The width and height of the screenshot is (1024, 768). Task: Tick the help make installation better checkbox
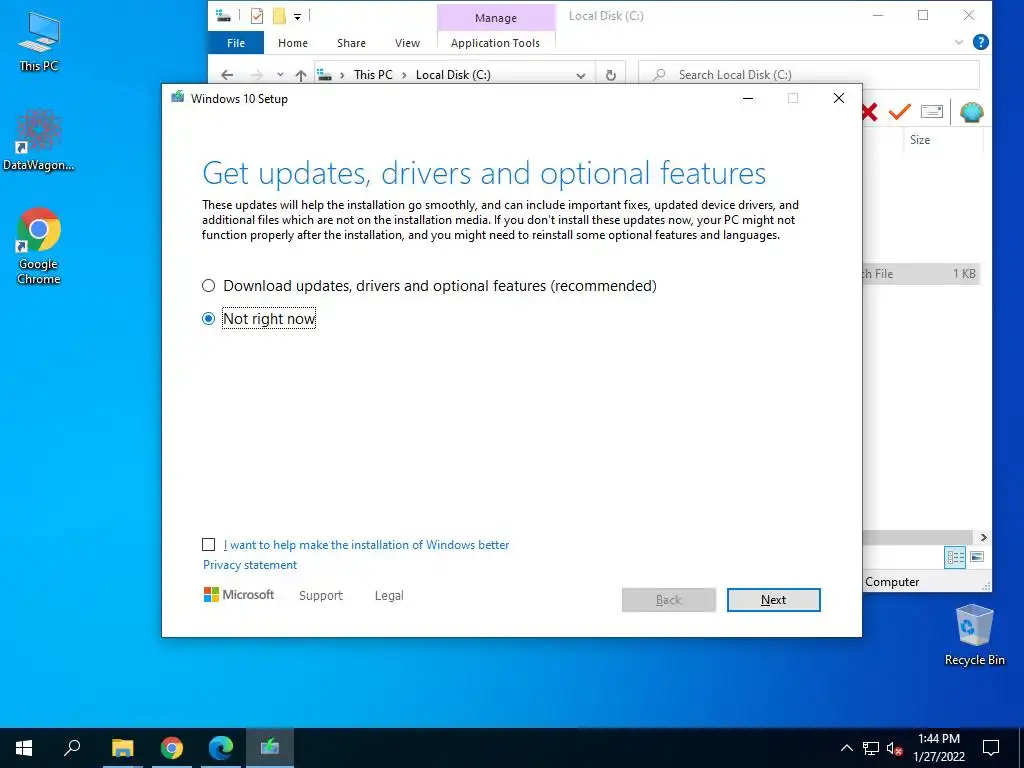(208, 545)
